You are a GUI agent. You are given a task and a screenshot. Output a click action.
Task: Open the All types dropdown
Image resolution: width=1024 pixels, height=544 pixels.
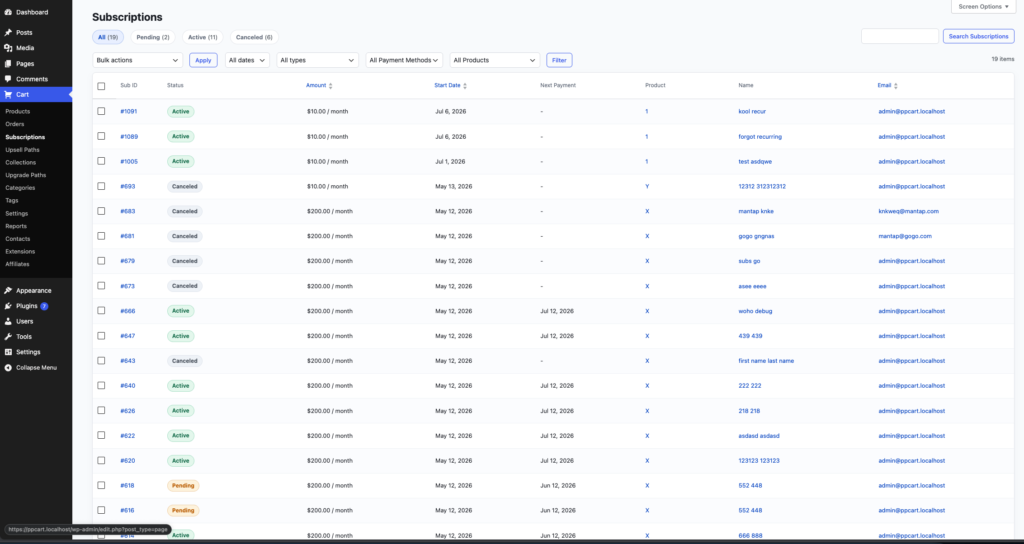pyautogui.click(x=317, y=60)
